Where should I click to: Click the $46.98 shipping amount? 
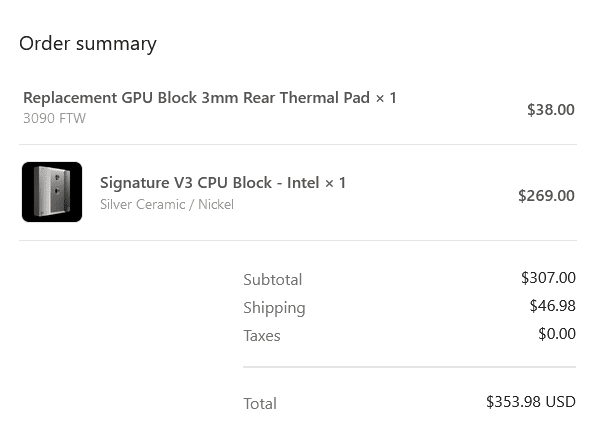pyautogui.click(x=553, y=306)
